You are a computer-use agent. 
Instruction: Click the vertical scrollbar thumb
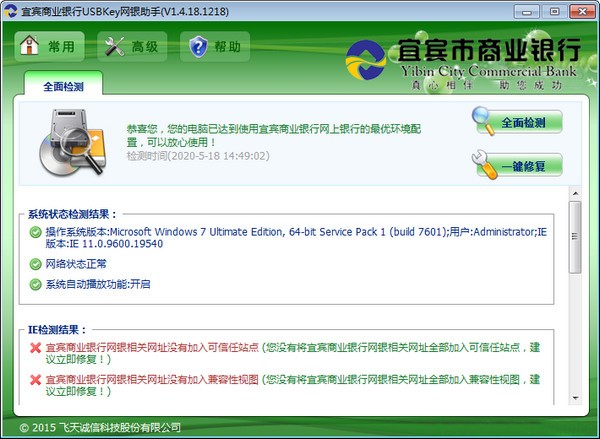click(x=575, y=237)
